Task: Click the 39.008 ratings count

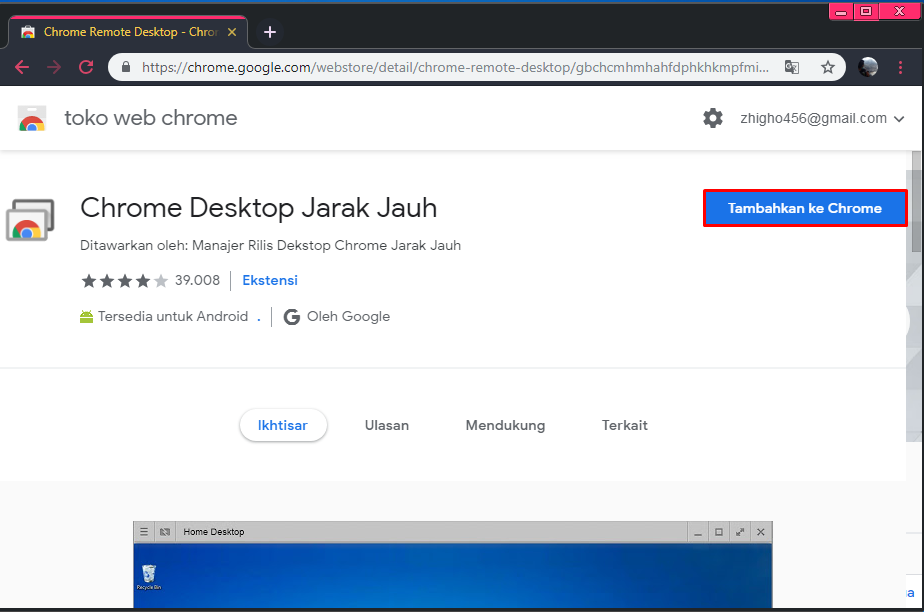Action: coord(197,280)
